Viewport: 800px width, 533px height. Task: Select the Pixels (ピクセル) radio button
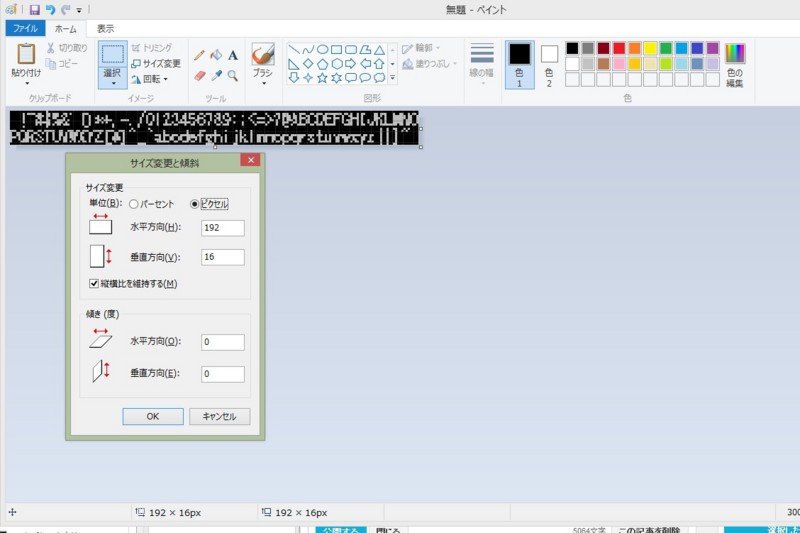coord(194,204)
